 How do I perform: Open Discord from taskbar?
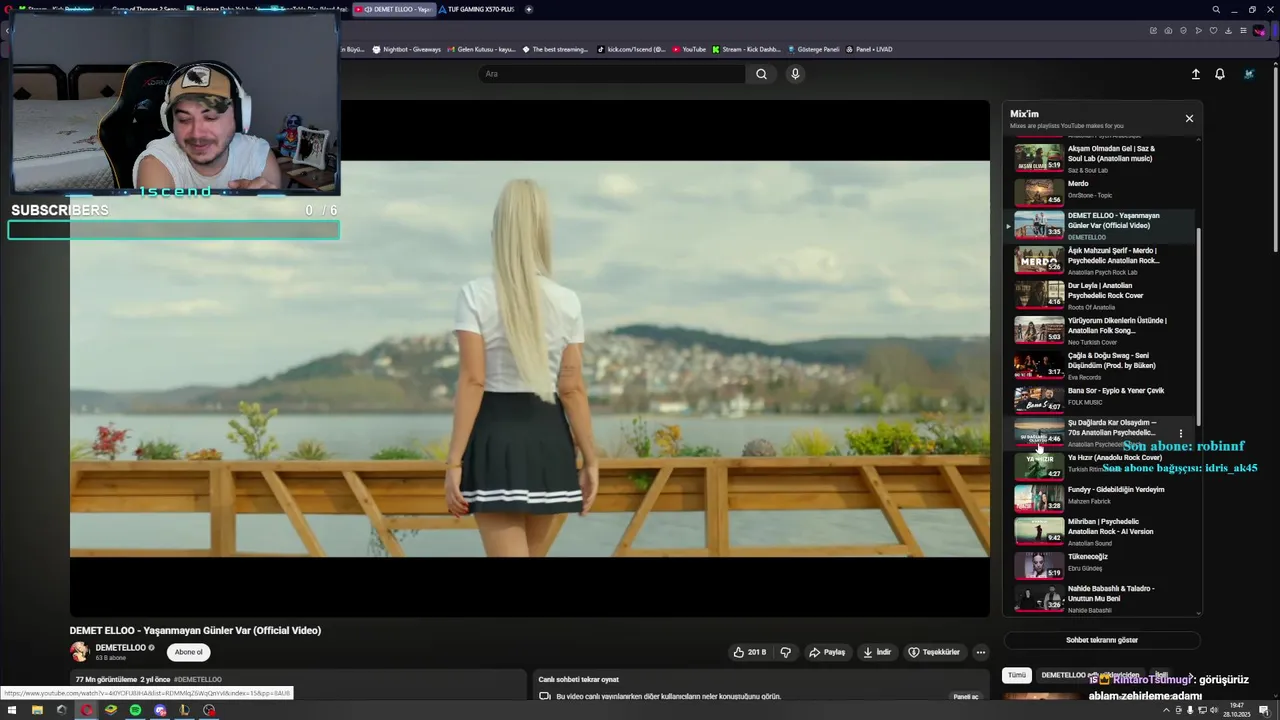click(160, 710)
